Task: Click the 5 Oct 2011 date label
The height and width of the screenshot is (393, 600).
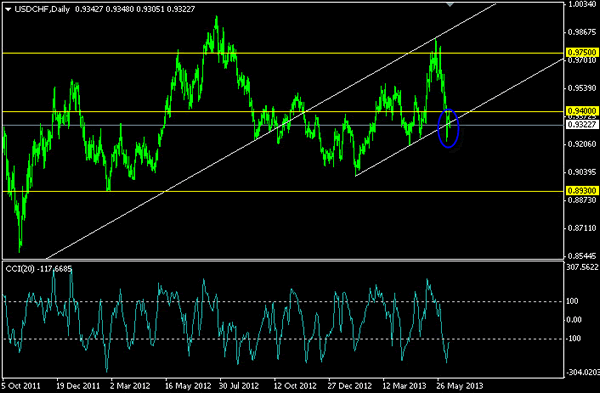Action: click(x=21, y=386)
